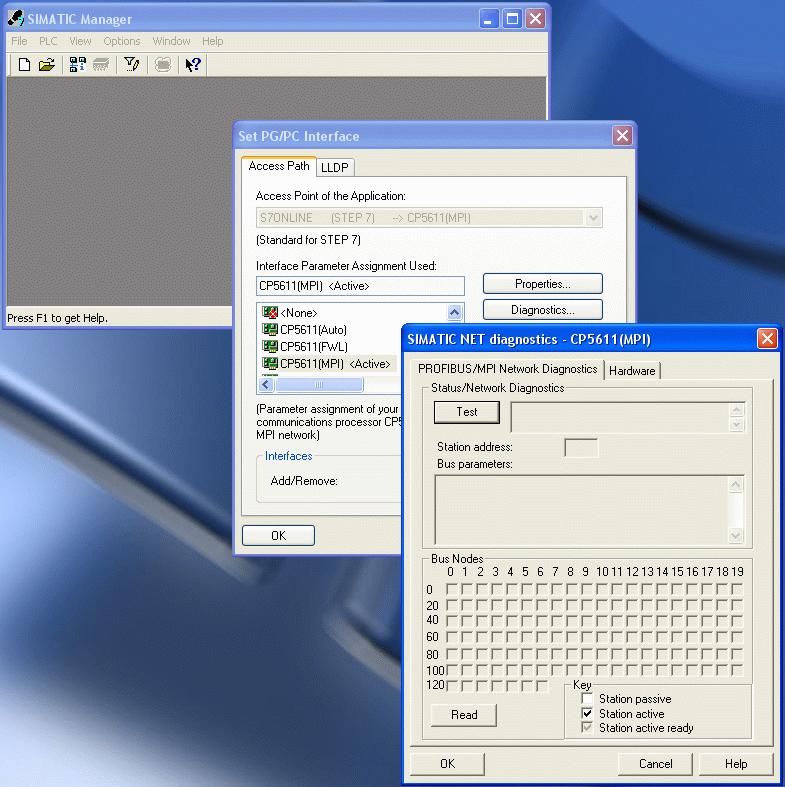Select CP5611(Auto) in the interface list
Viewport: 785px width, 787px height.
313,330
